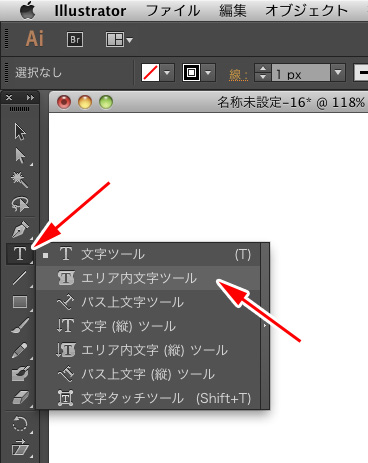Select the Pen tool

pos(20,230)
